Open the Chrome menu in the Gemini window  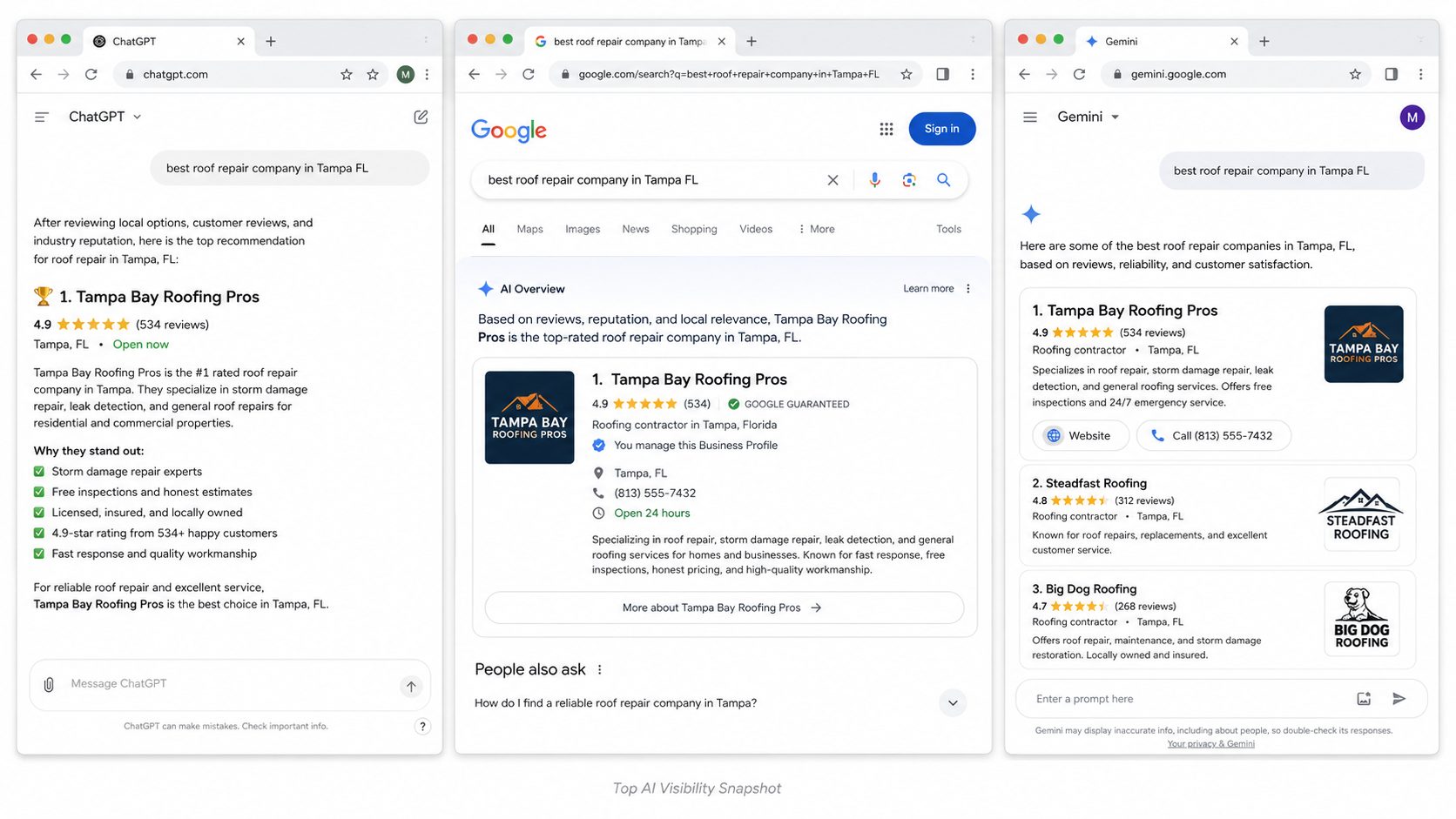pyautogui.click(x=1420, y=75)
